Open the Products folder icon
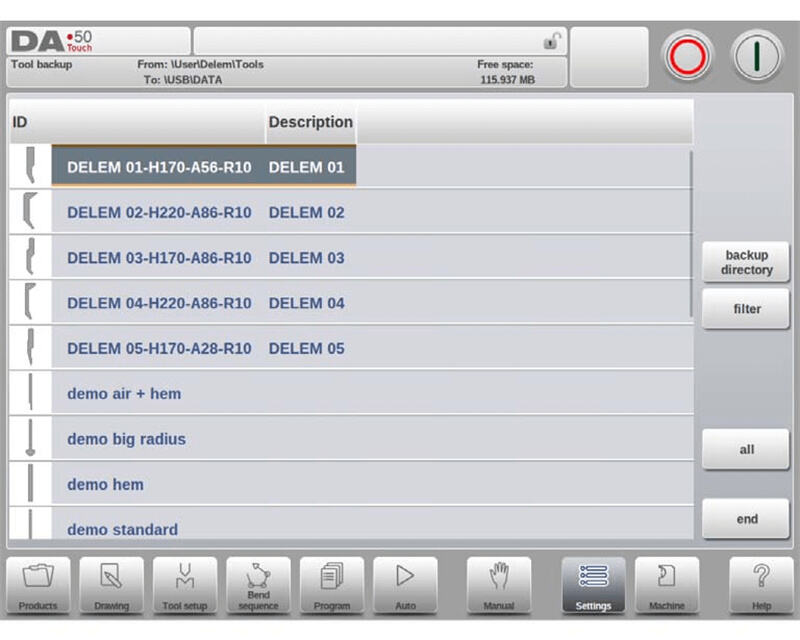This screenshot has height=640, width=800. (x=38, y=585)
